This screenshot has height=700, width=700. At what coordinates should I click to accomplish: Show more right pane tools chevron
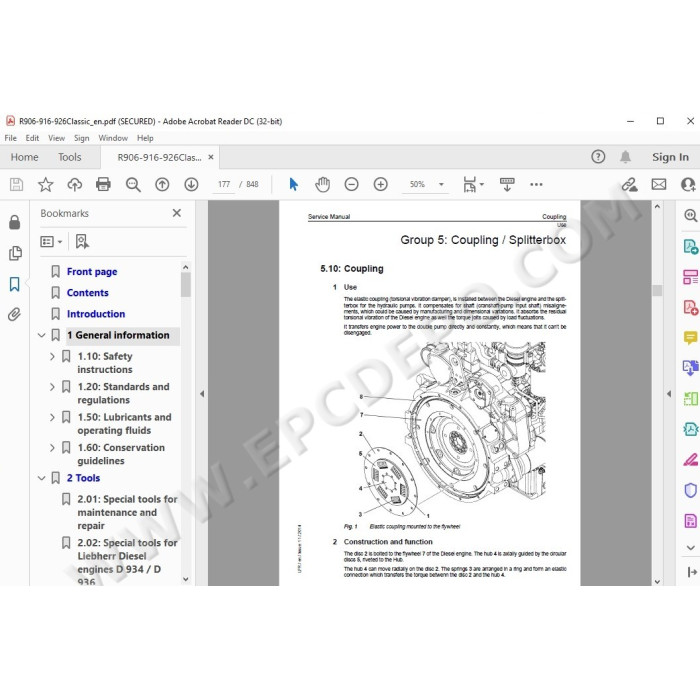690,548
